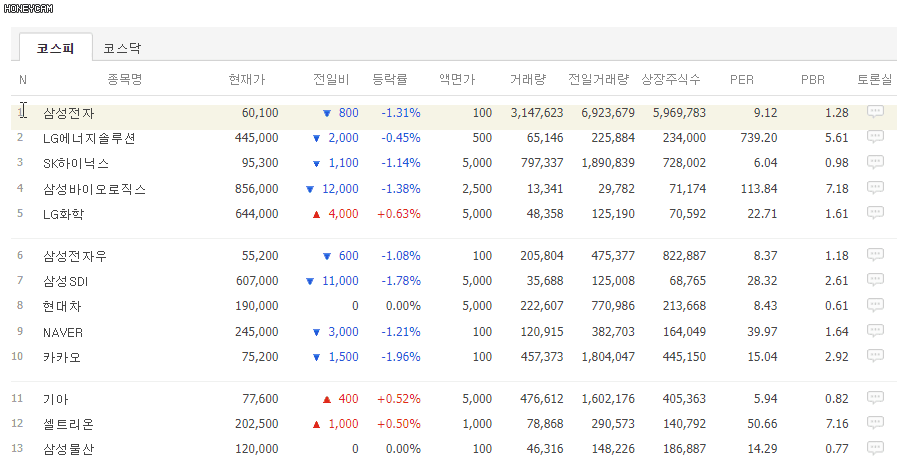Select the 12,000 price change cell
This screenshot has height=457, width=897.
click(x=340, y=189)
